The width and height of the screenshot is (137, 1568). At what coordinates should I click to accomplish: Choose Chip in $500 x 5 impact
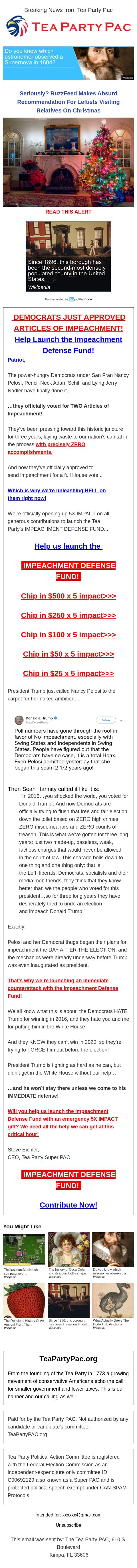68,596
